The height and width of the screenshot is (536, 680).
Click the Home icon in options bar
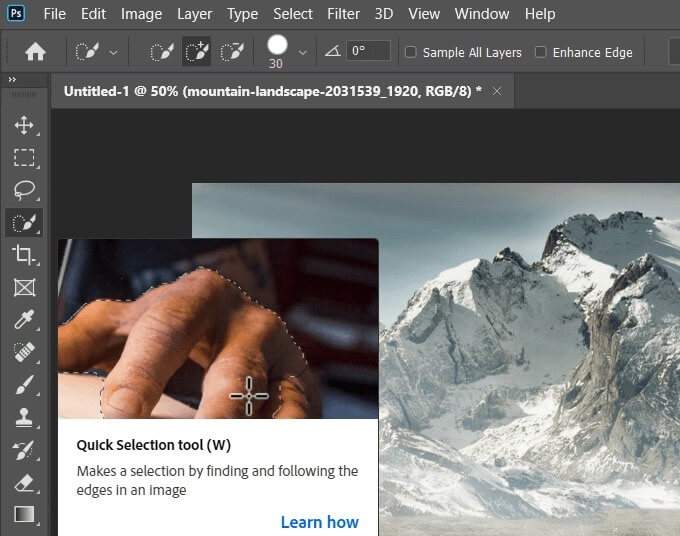[36, 52]
